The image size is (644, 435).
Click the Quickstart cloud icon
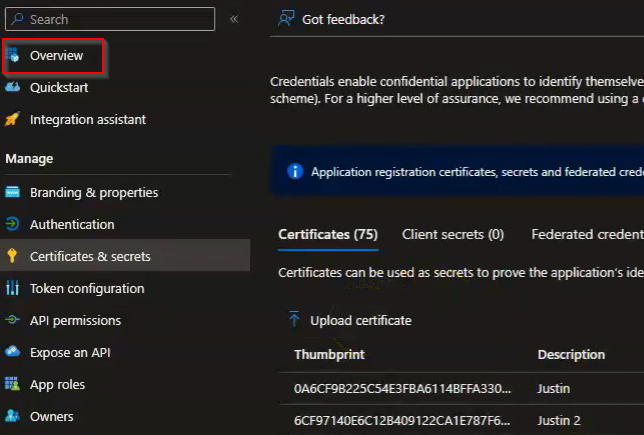(13, 88)
